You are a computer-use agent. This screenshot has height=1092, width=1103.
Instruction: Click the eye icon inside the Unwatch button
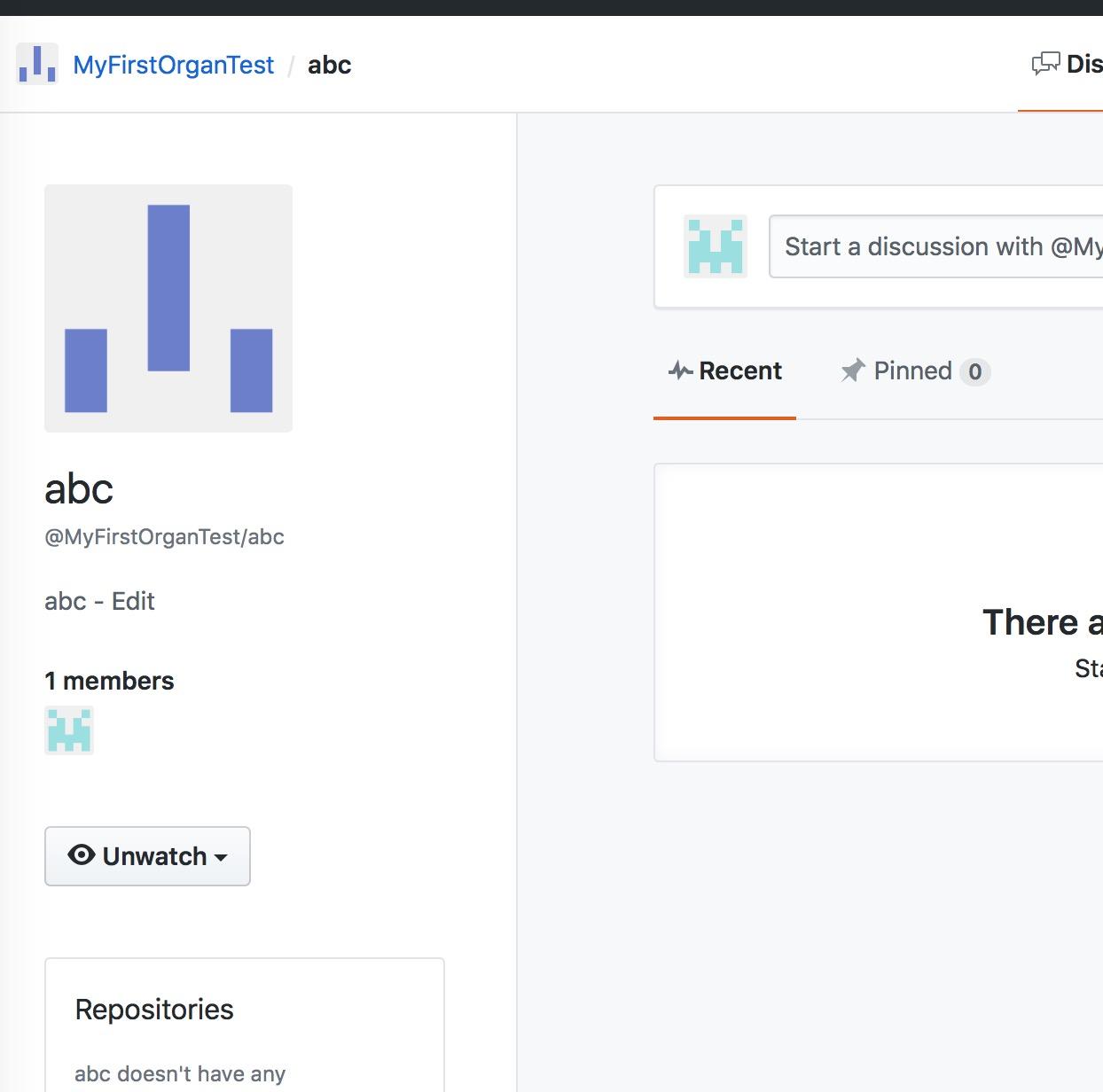[x=81, y=855]
